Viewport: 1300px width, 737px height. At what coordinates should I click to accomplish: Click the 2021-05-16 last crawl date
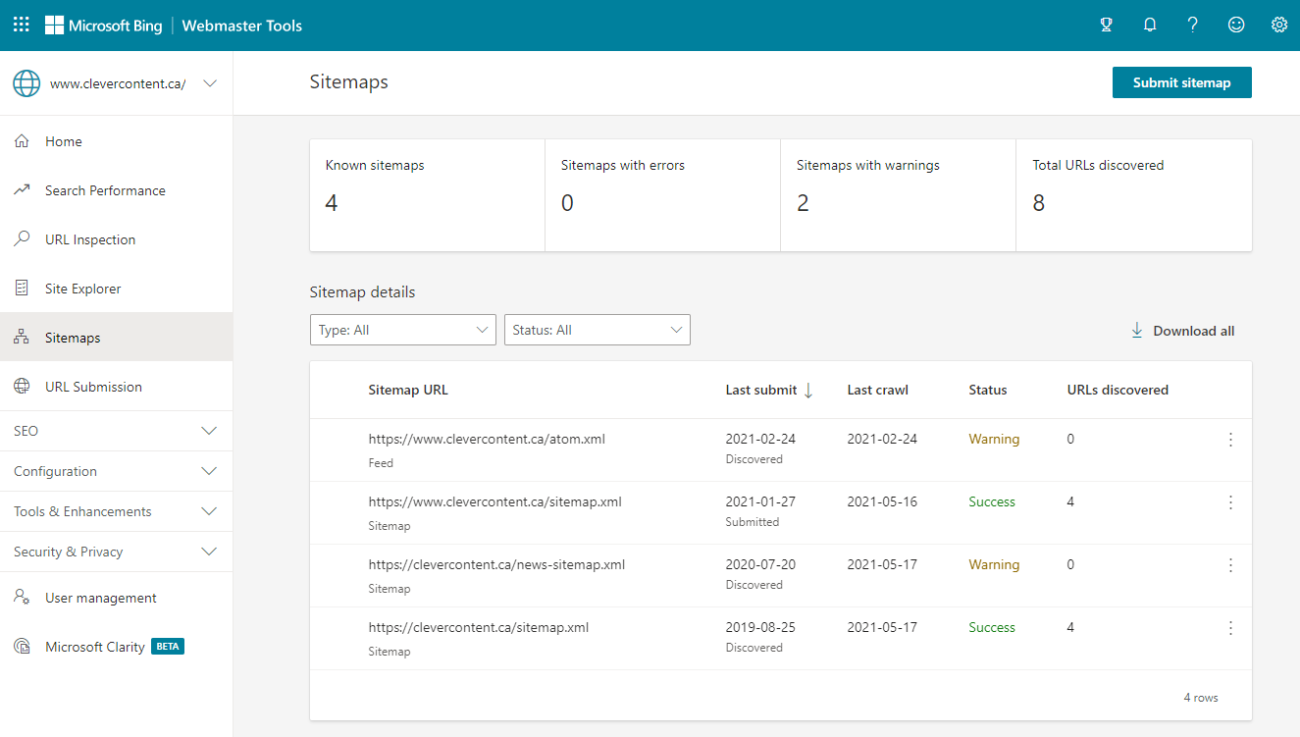(882, 502)
